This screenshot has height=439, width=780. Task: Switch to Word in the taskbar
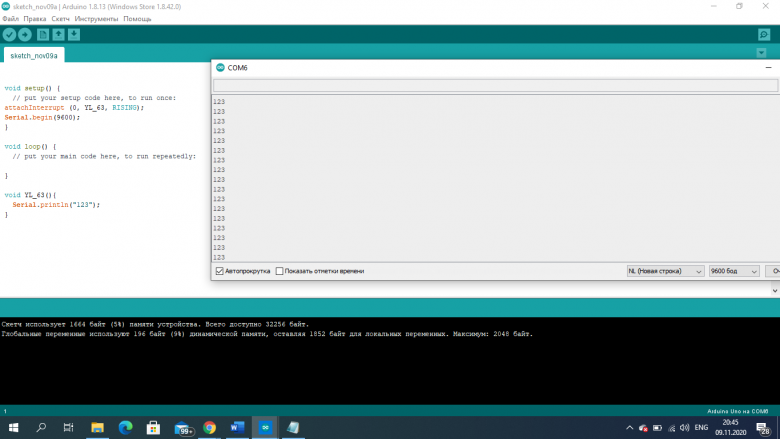point(237,428)
